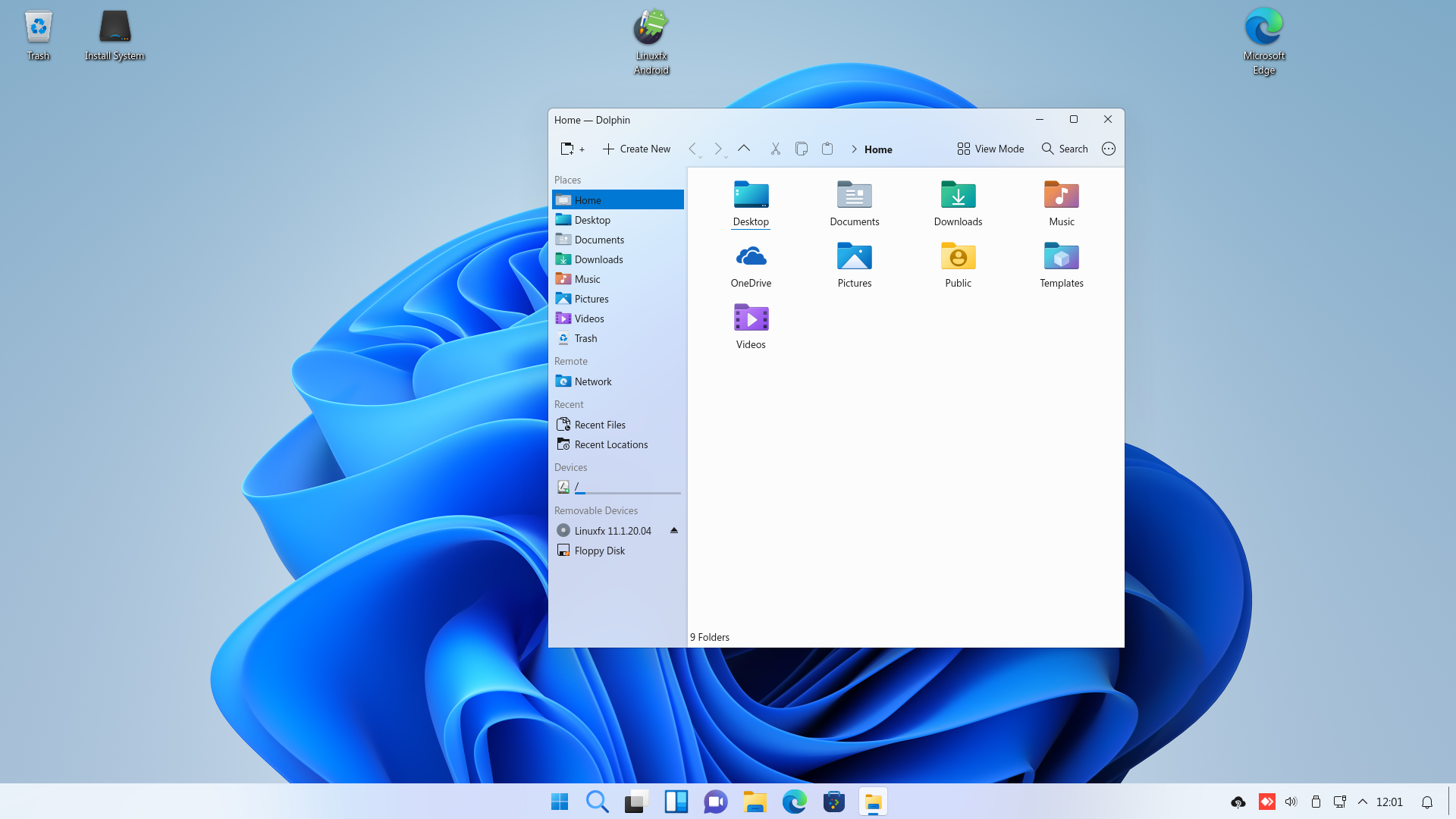1456x819 pixels.
Task: Open Search from the taskbar
Action: 597,801
